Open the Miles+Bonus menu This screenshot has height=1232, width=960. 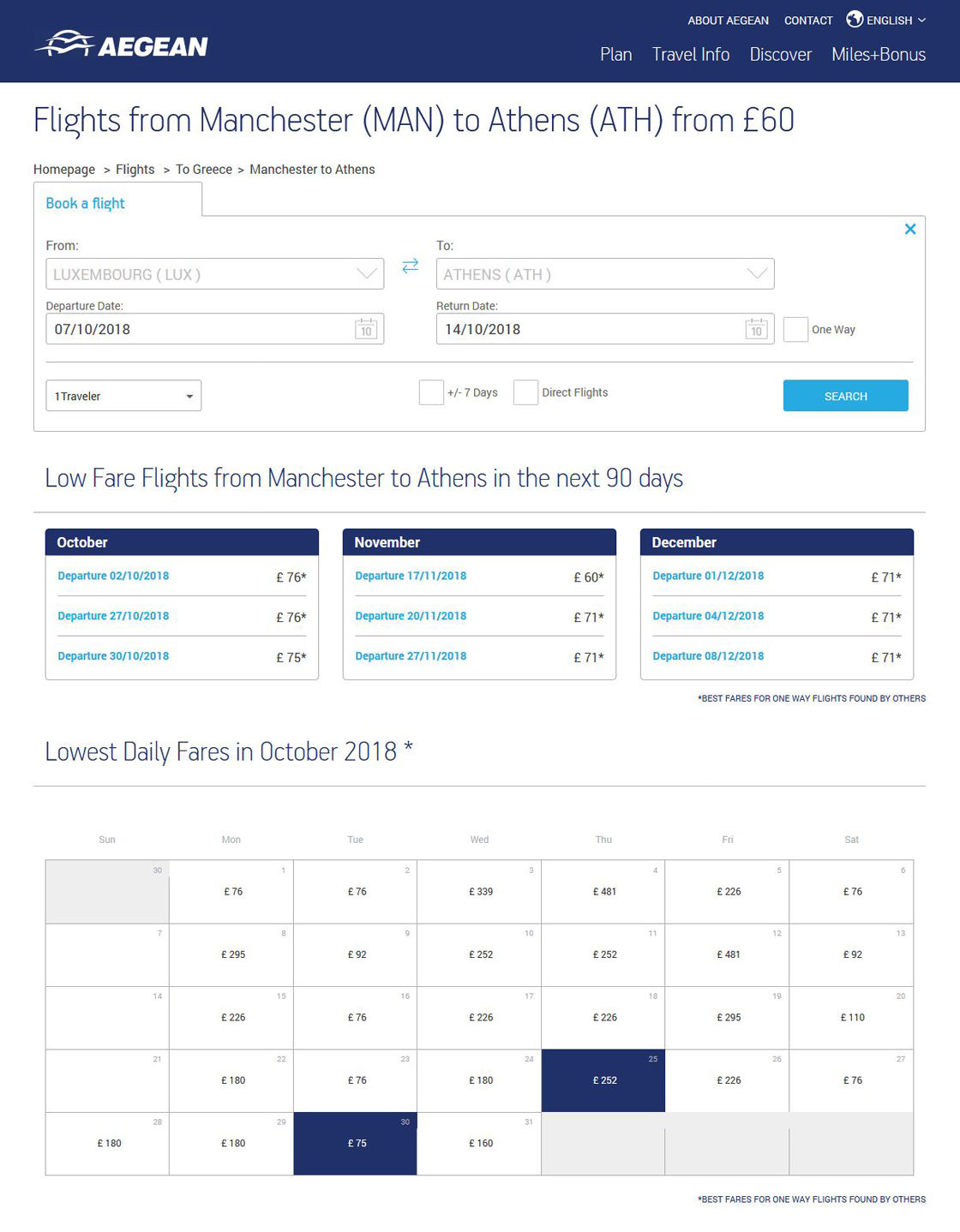click(878, 55)
